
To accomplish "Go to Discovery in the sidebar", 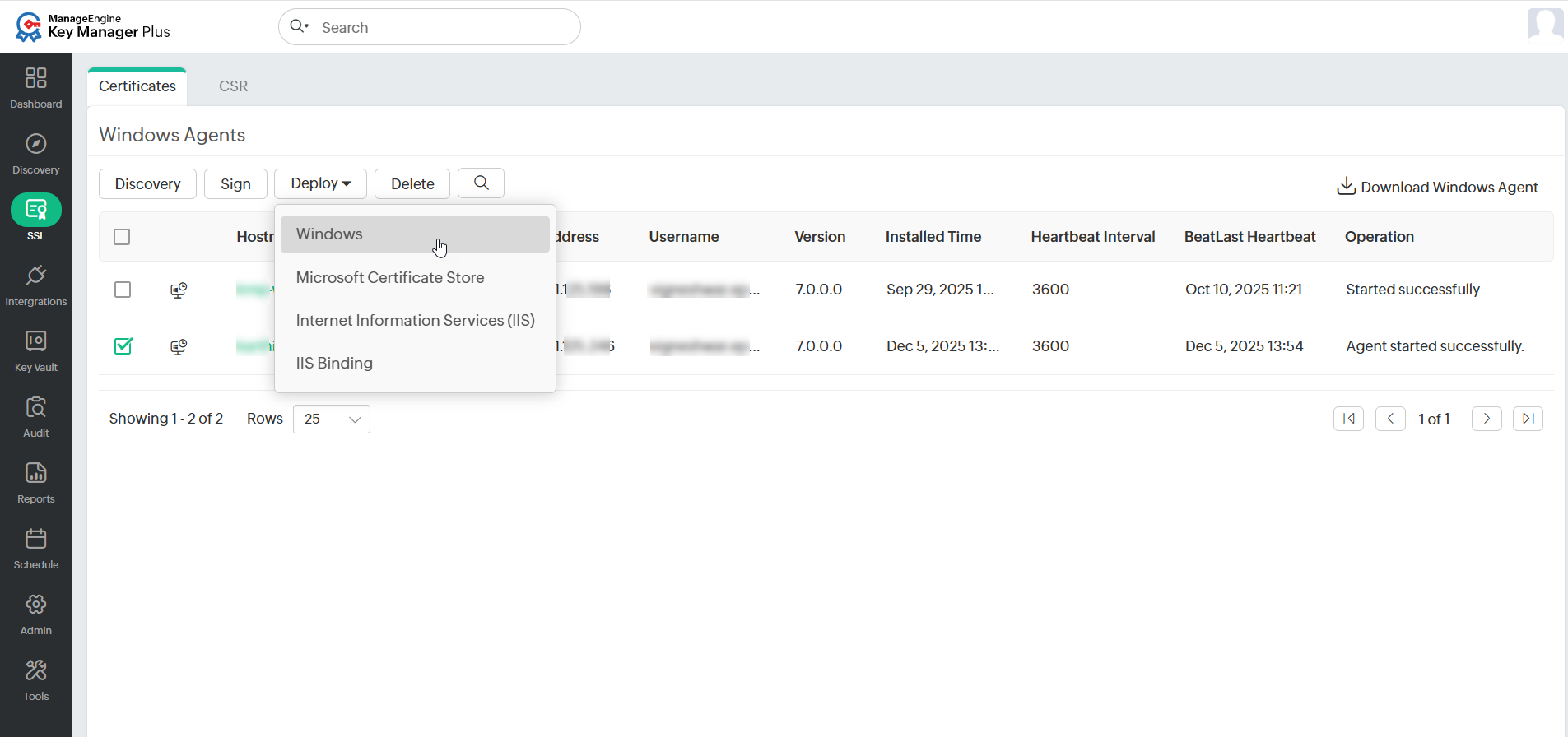I will (36, 153).
